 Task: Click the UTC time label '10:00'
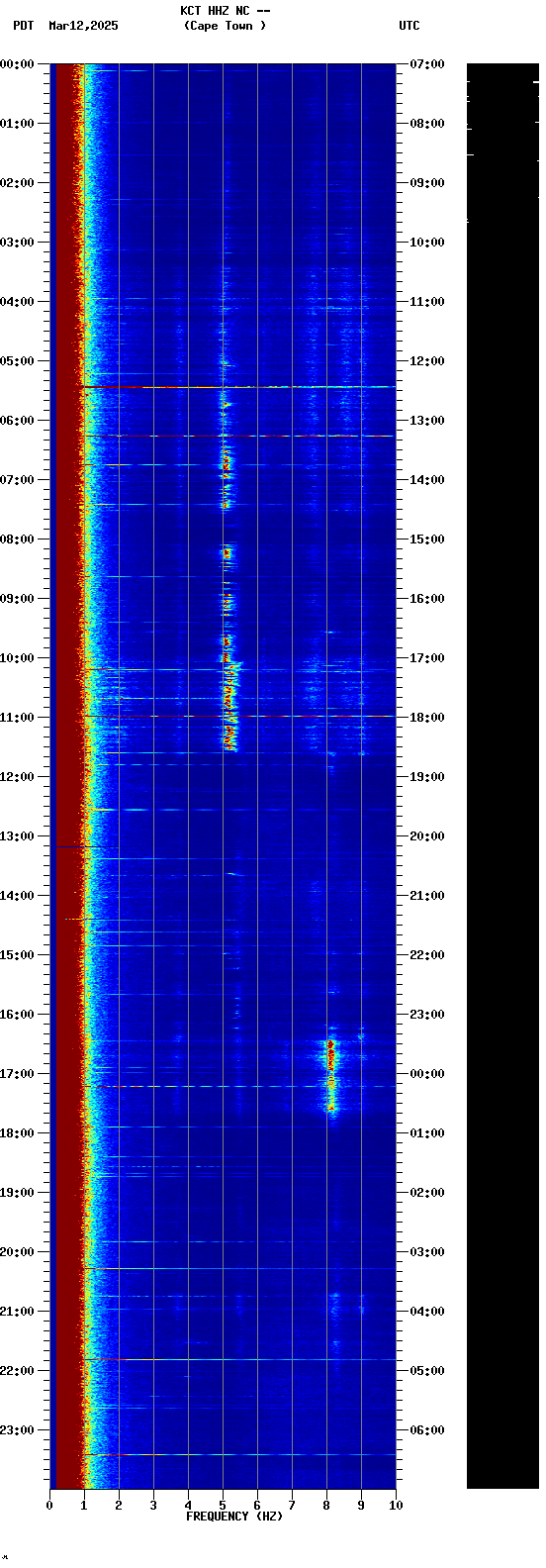427,243
